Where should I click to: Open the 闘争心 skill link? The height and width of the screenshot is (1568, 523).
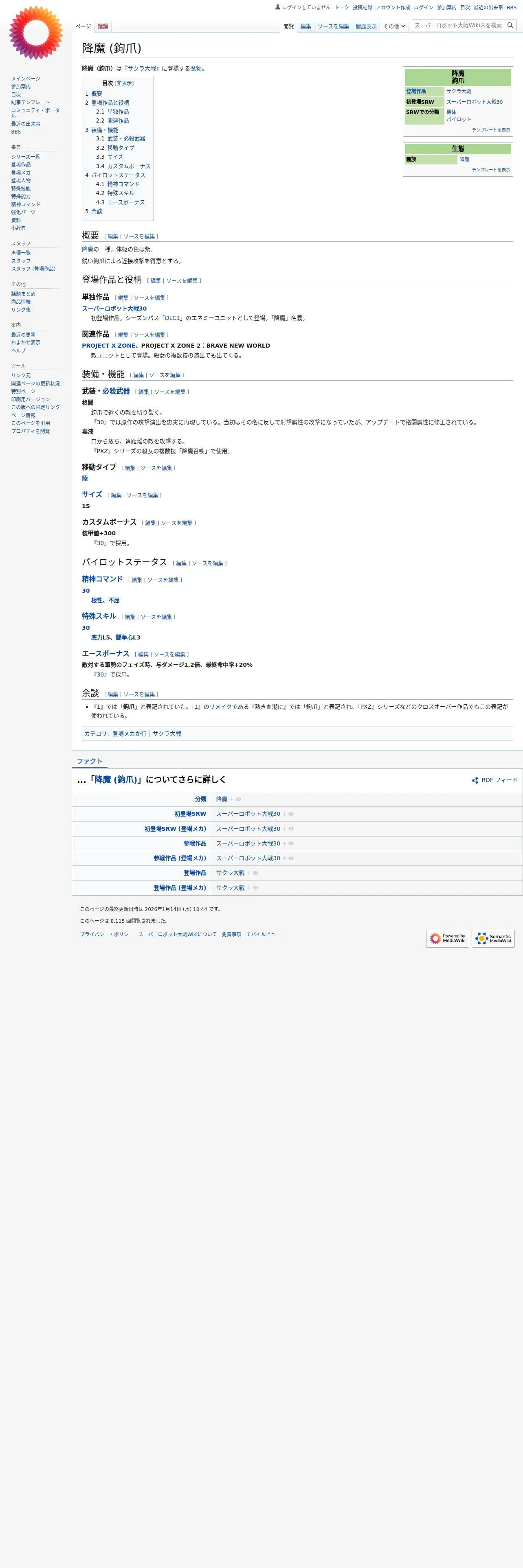[124, 638]
